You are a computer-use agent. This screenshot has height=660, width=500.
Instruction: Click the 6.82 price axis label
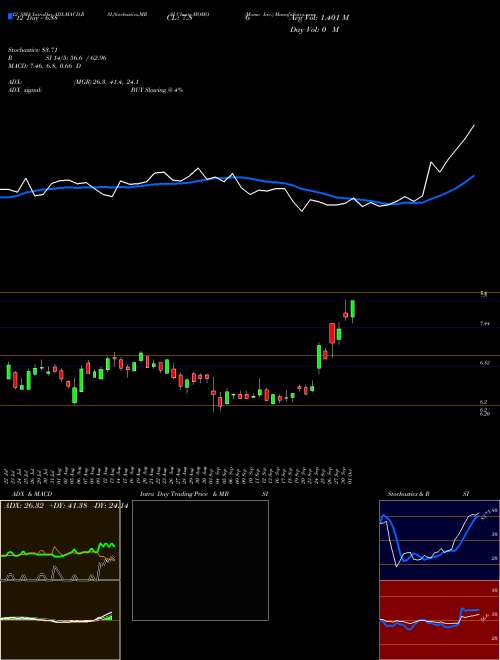tap(484, 362)
